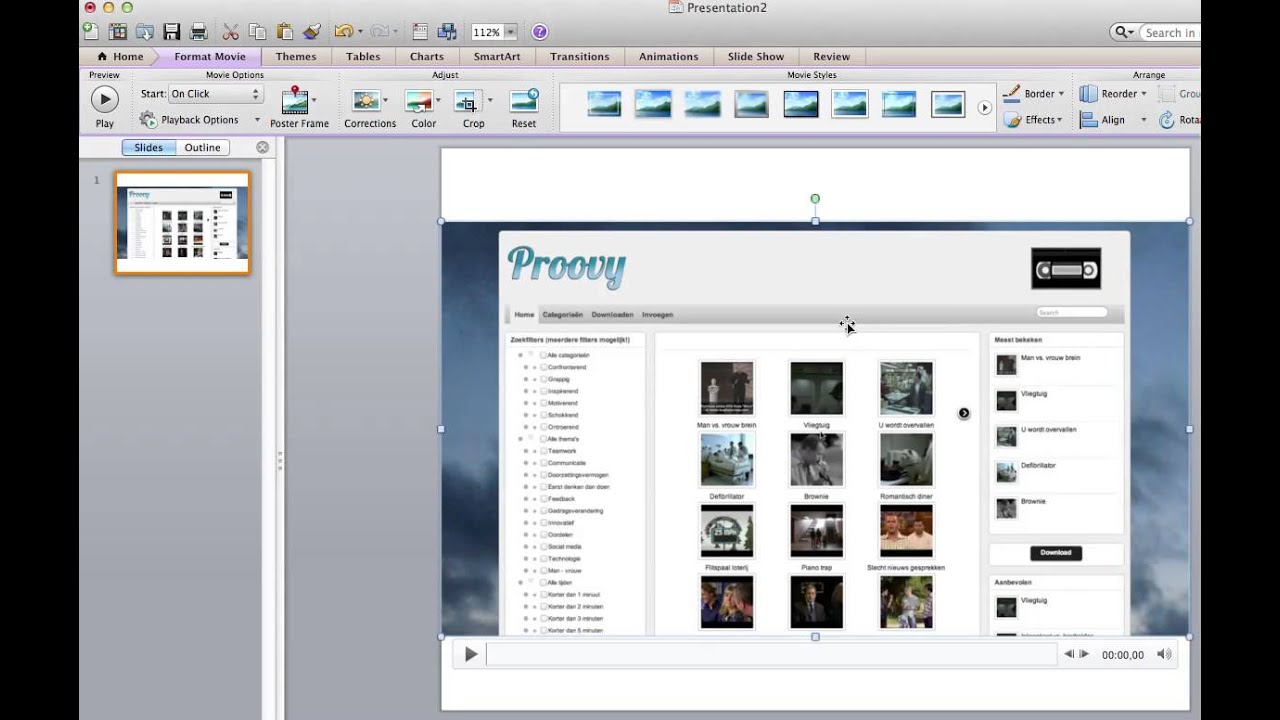Open the Corrections dropdown arrow

tap(386, 100)
